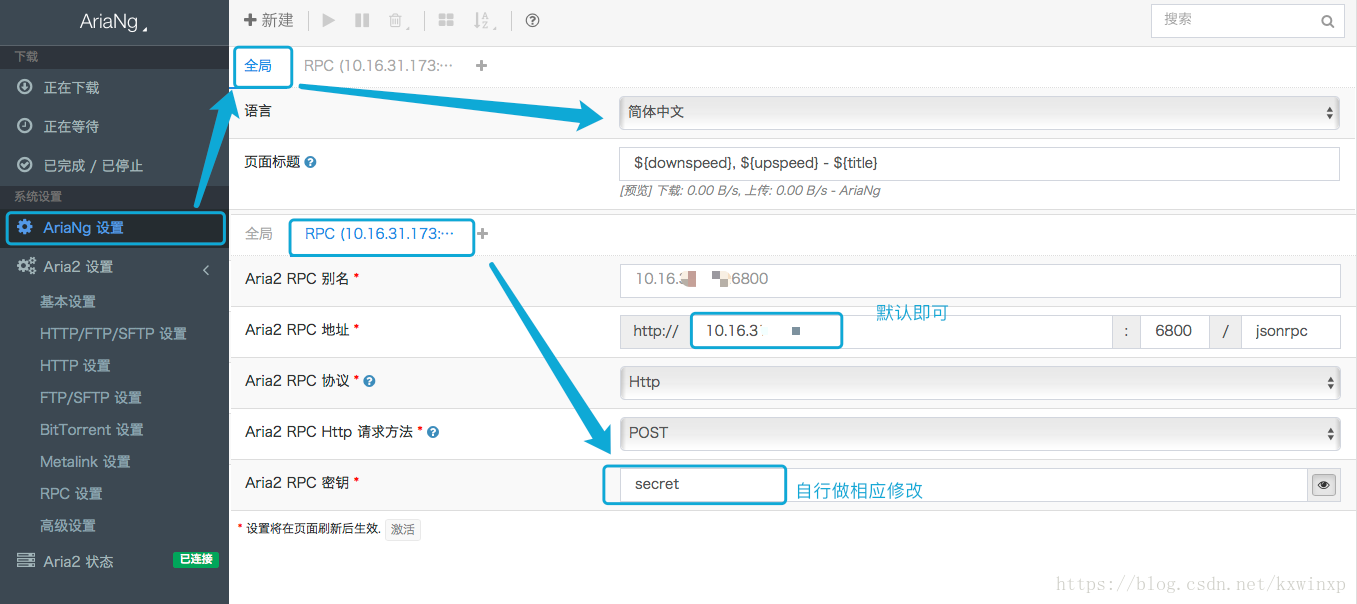1357x604 pixels.
Task: Add RPC setting with lower plus icon
Action: (x=483, y=234)
